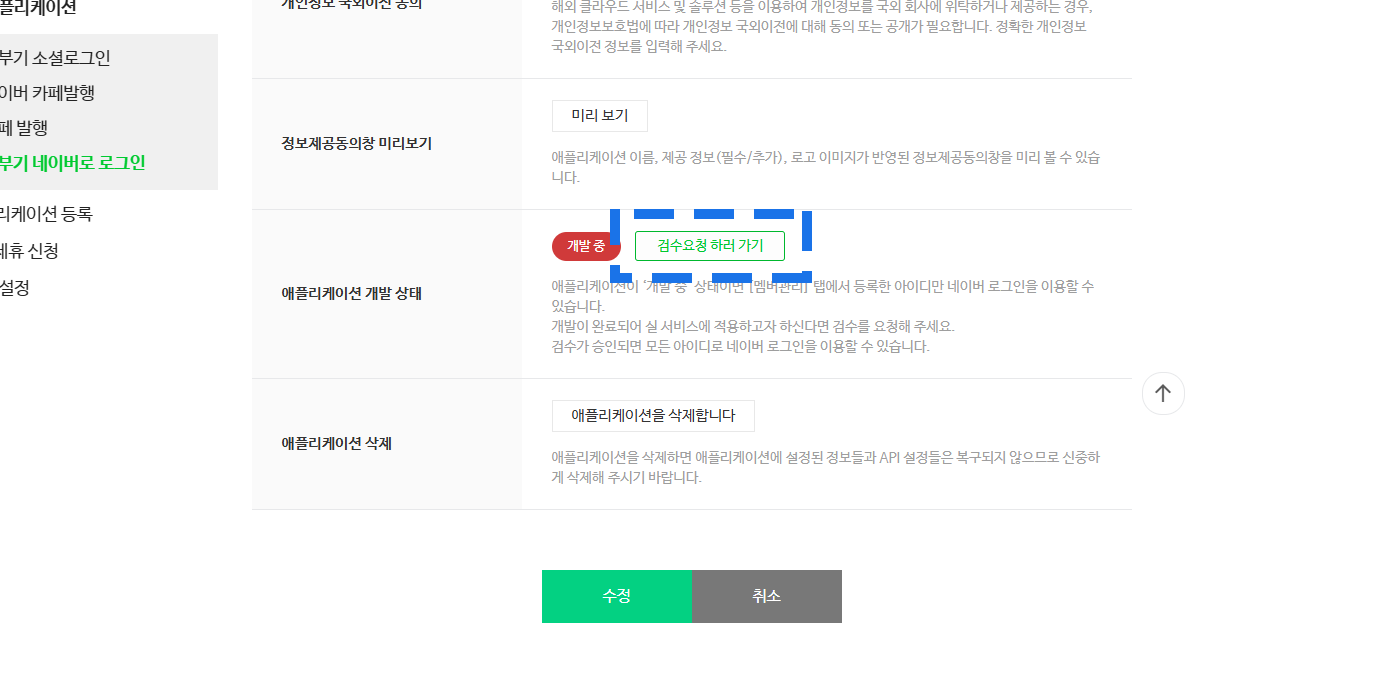1400x700 pixels.
Task: Click 애플리케이션 개발 상태 row label
Action: (x=352, y=294)
